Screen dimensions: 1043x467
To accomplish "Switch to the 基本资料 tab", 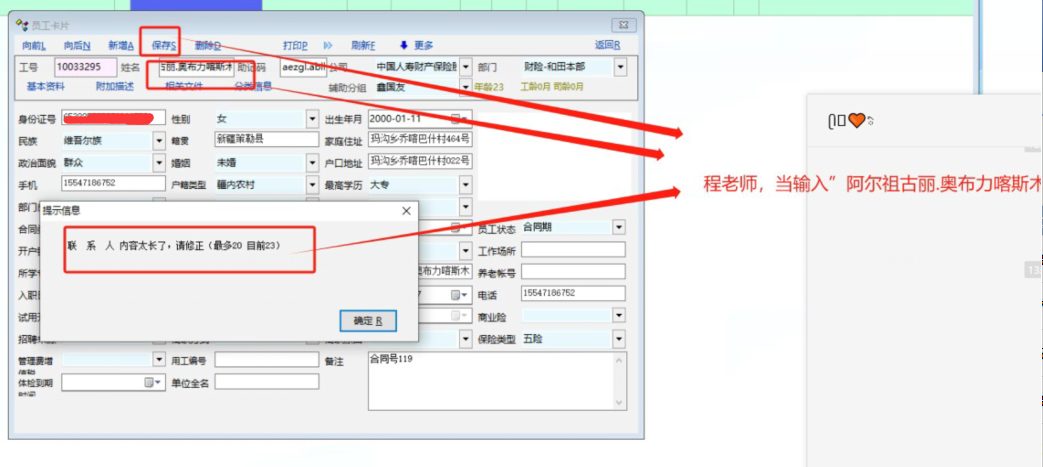I will pyautogui.click(x=45, y=87).
